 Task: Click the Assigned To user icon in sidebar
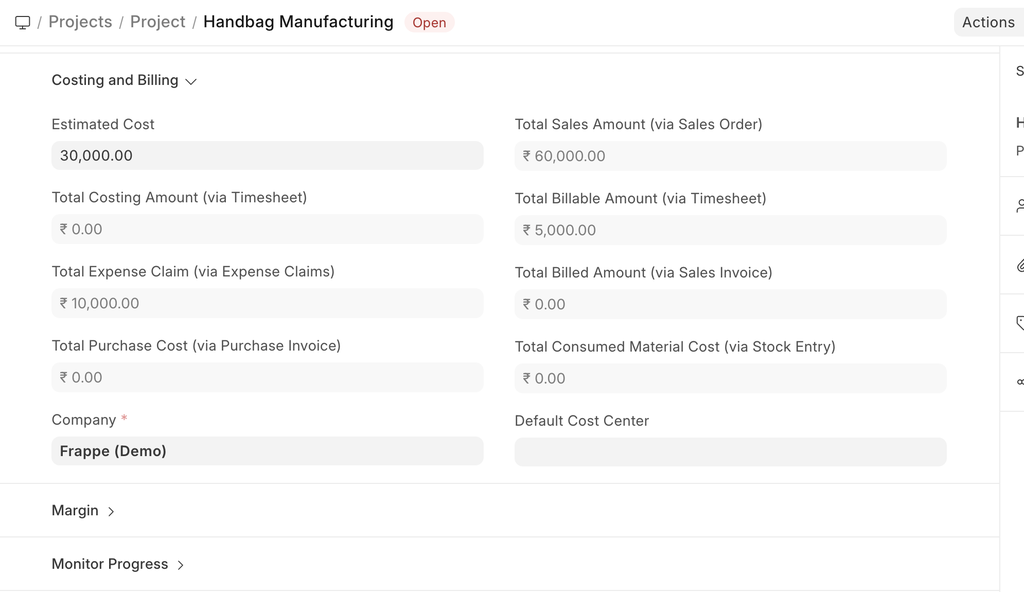coord(1019,206)
